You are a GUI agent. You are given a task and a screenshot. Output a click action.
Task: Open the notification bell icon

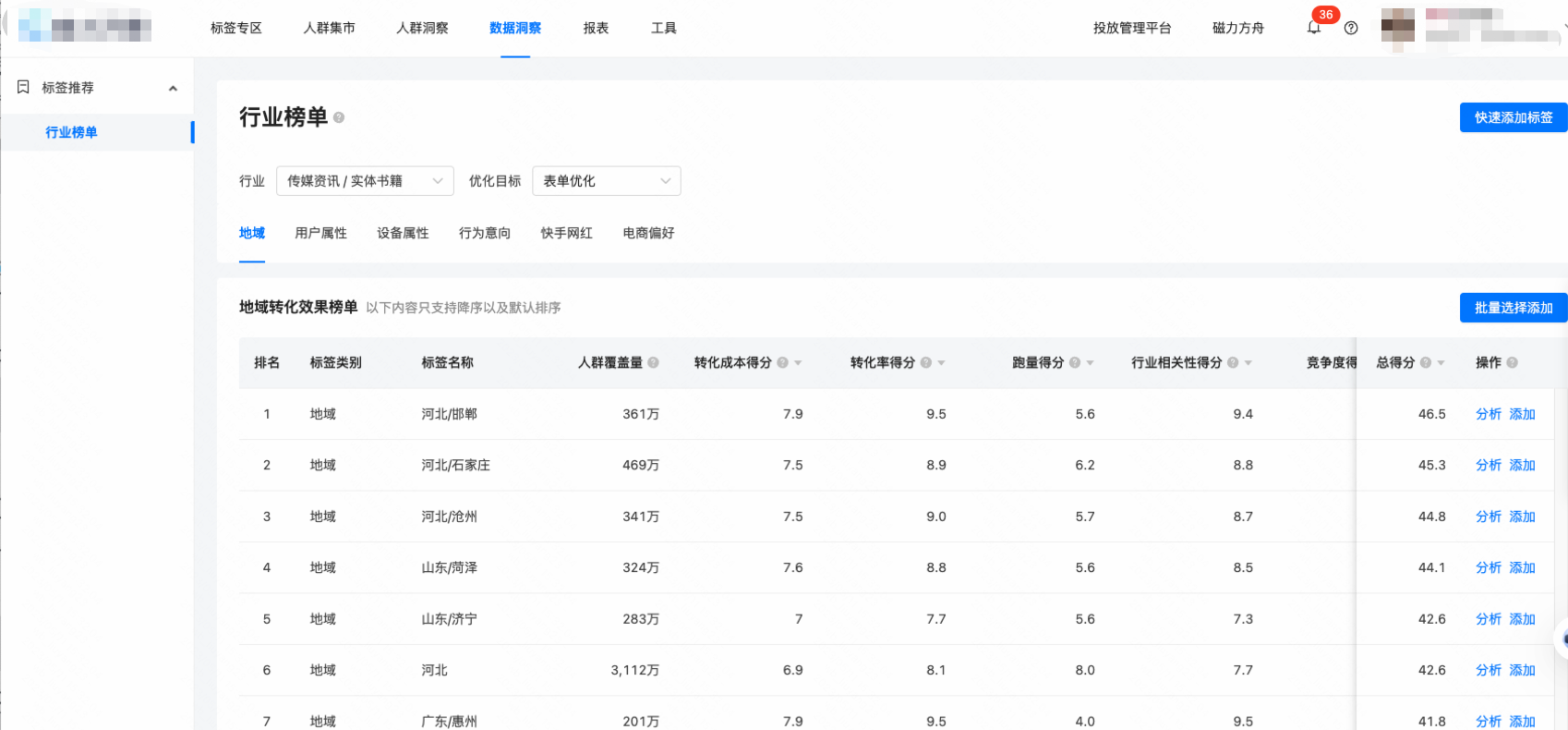pyautogui.click(x=1313, y=28)
